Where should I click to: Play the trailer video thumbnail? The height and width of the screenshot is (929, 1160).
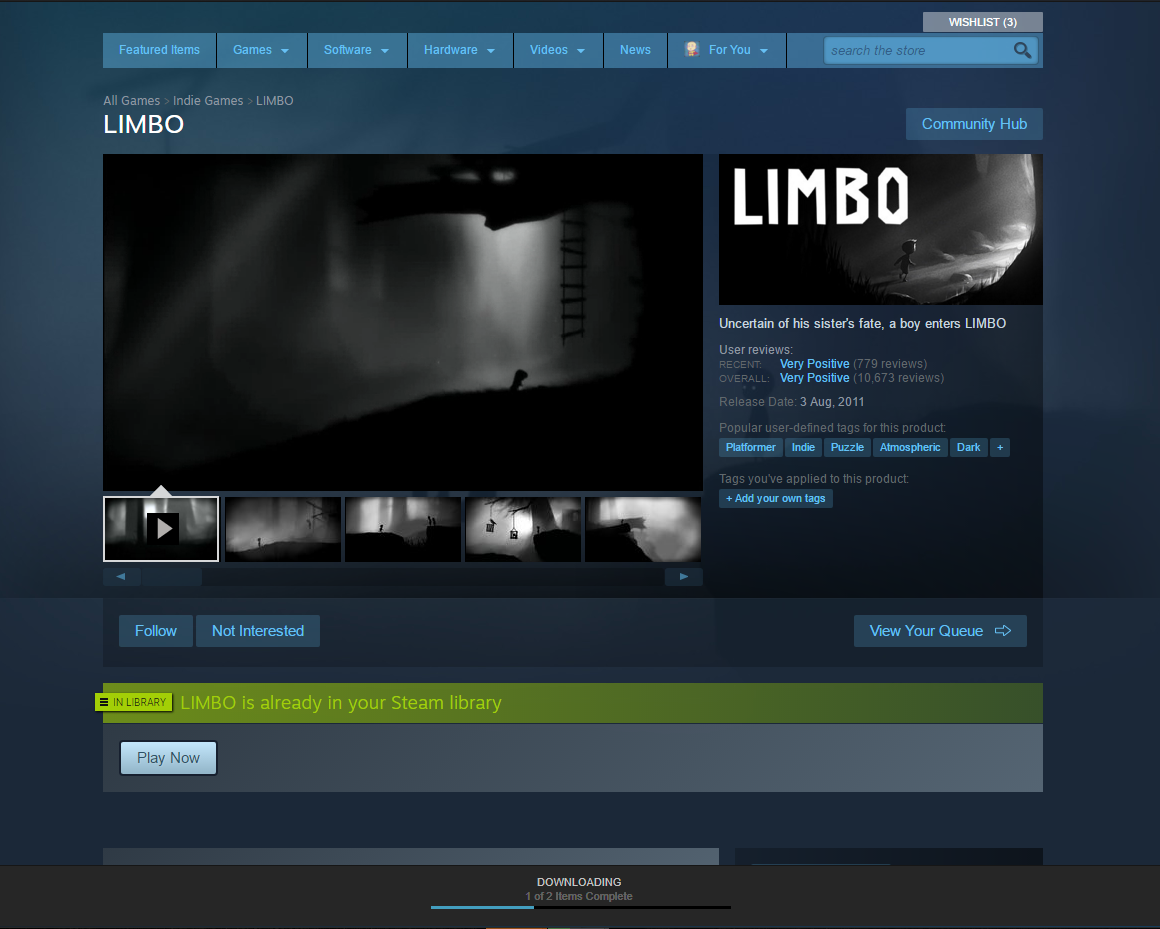pos(161,529)
